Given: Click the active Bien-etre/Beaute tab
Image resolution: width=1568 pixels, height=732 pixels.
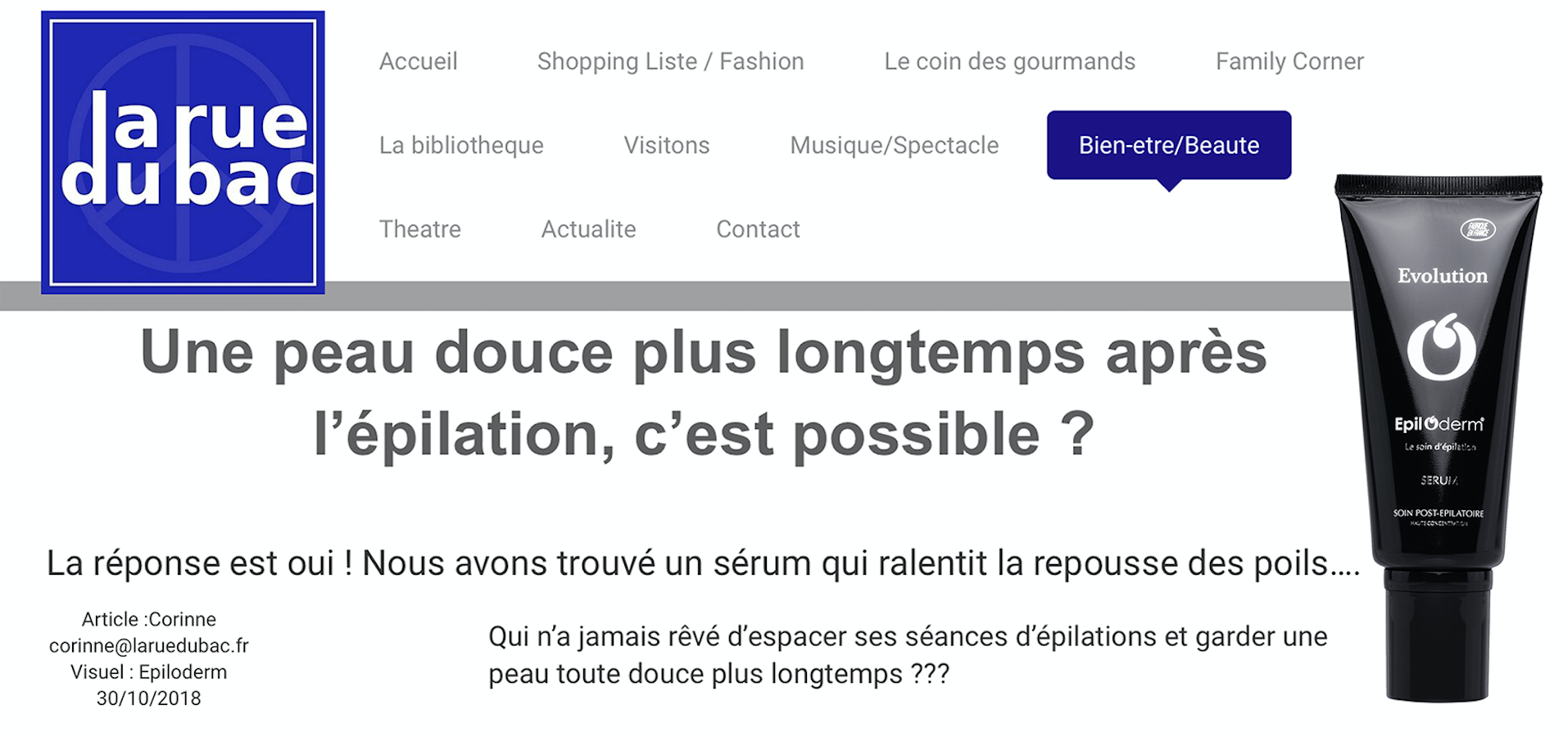Looking at the screenshot, I should (1169, 145).
